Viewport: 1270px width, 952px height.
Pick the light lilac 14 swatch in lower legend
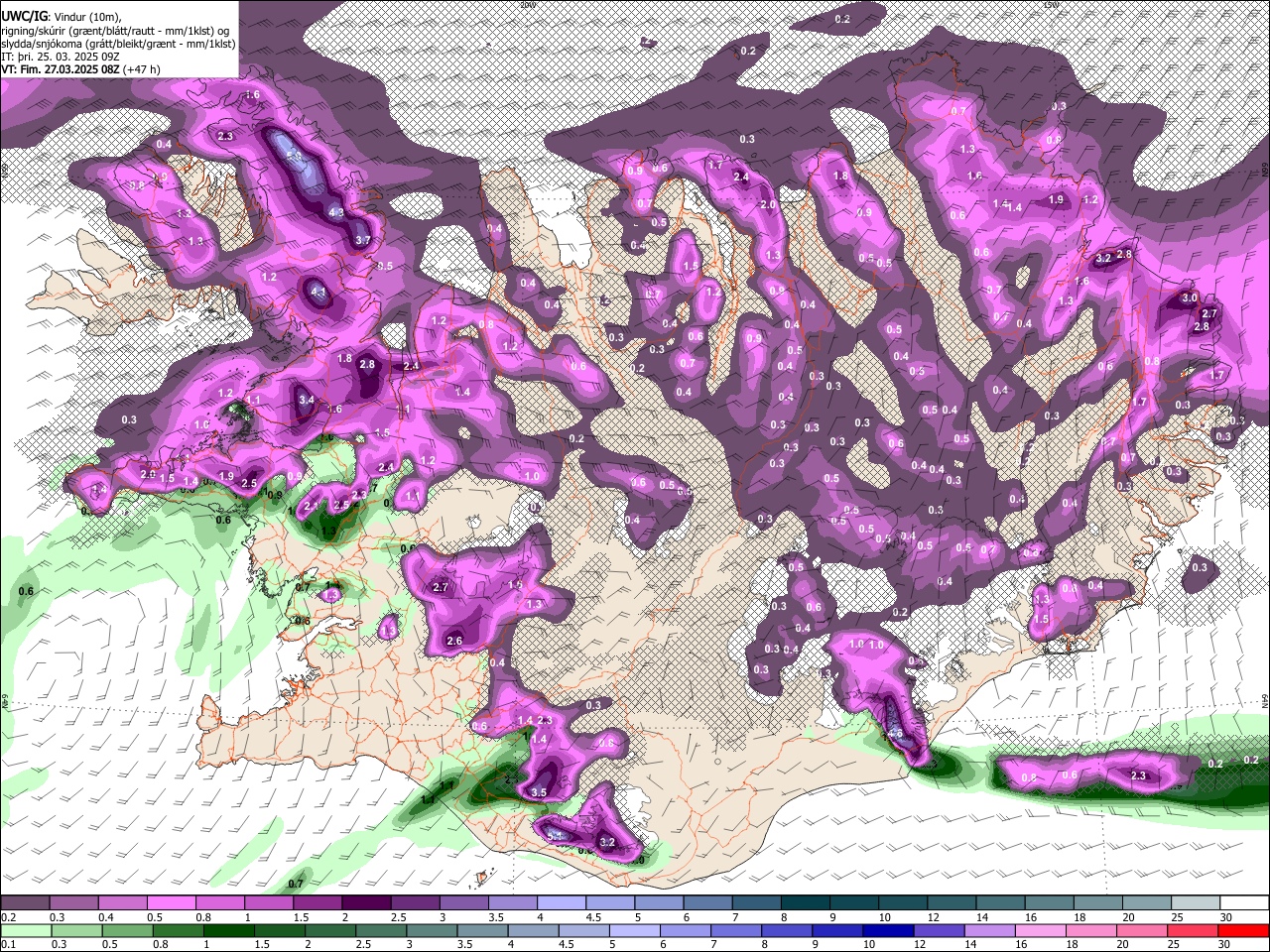[x=990, y=930]
